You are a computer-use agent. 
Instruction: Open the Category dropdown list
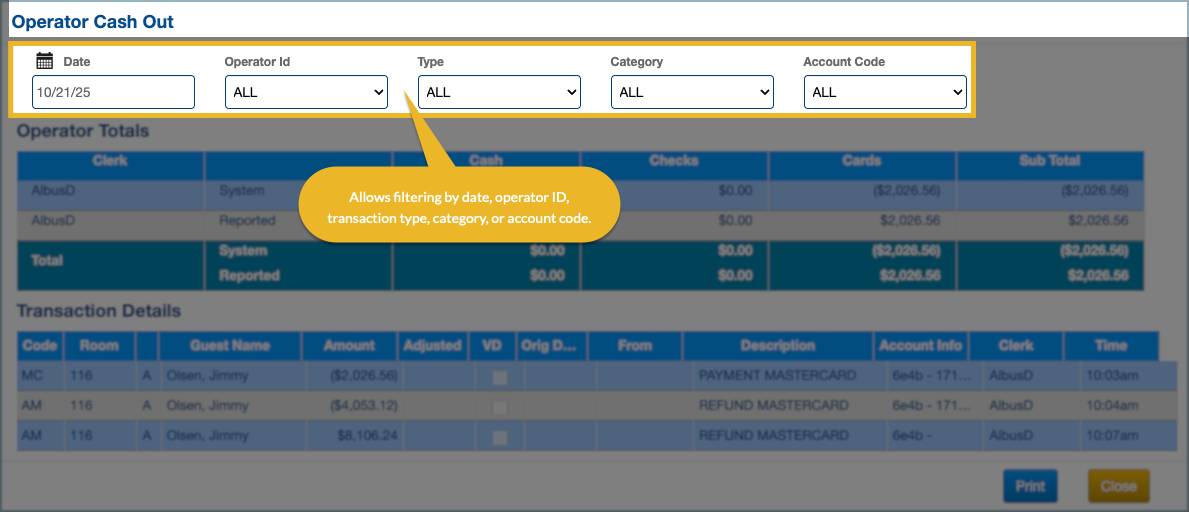point(692,92)
